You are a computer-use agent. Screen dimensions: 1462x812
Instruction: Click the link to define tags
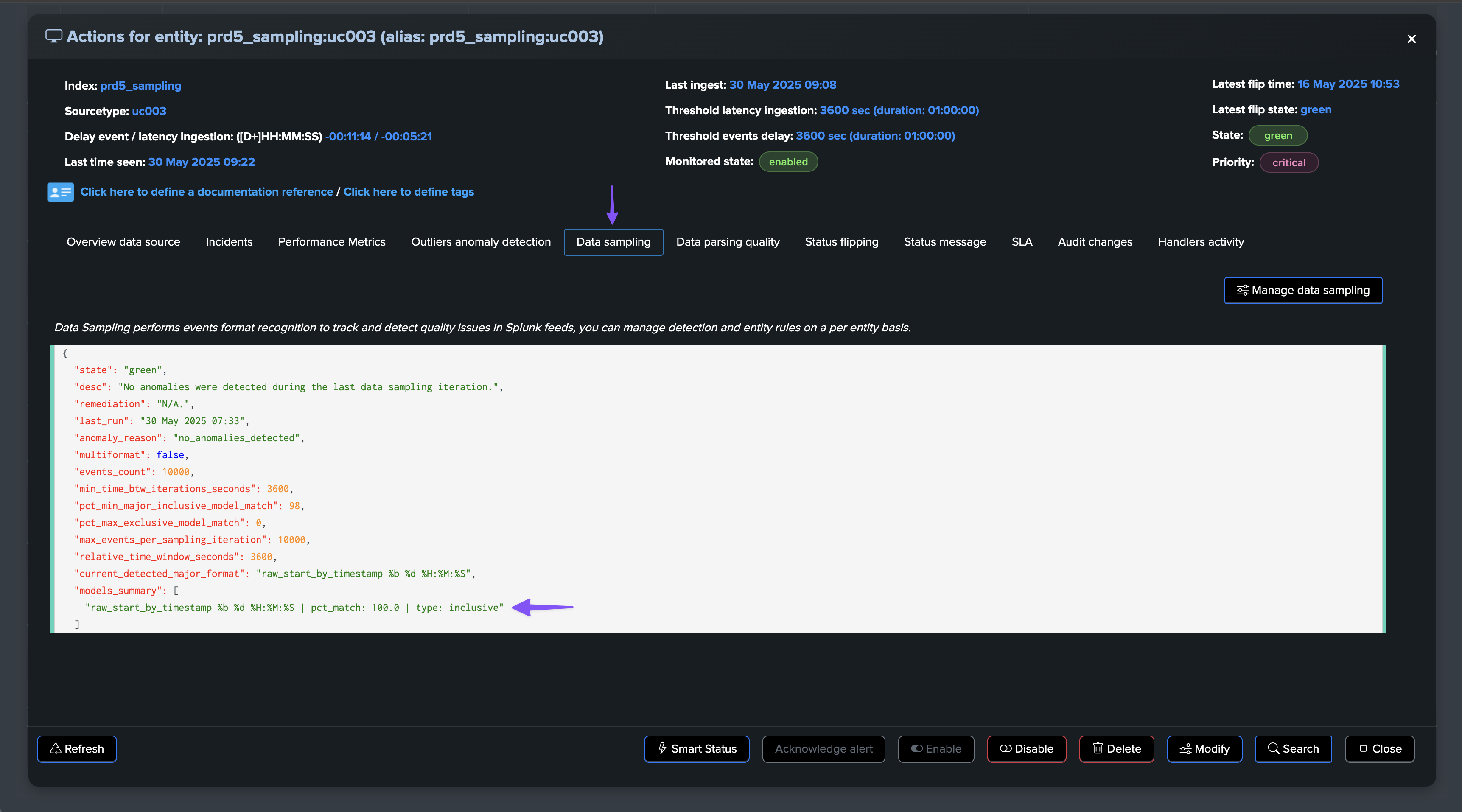(408, 192)
